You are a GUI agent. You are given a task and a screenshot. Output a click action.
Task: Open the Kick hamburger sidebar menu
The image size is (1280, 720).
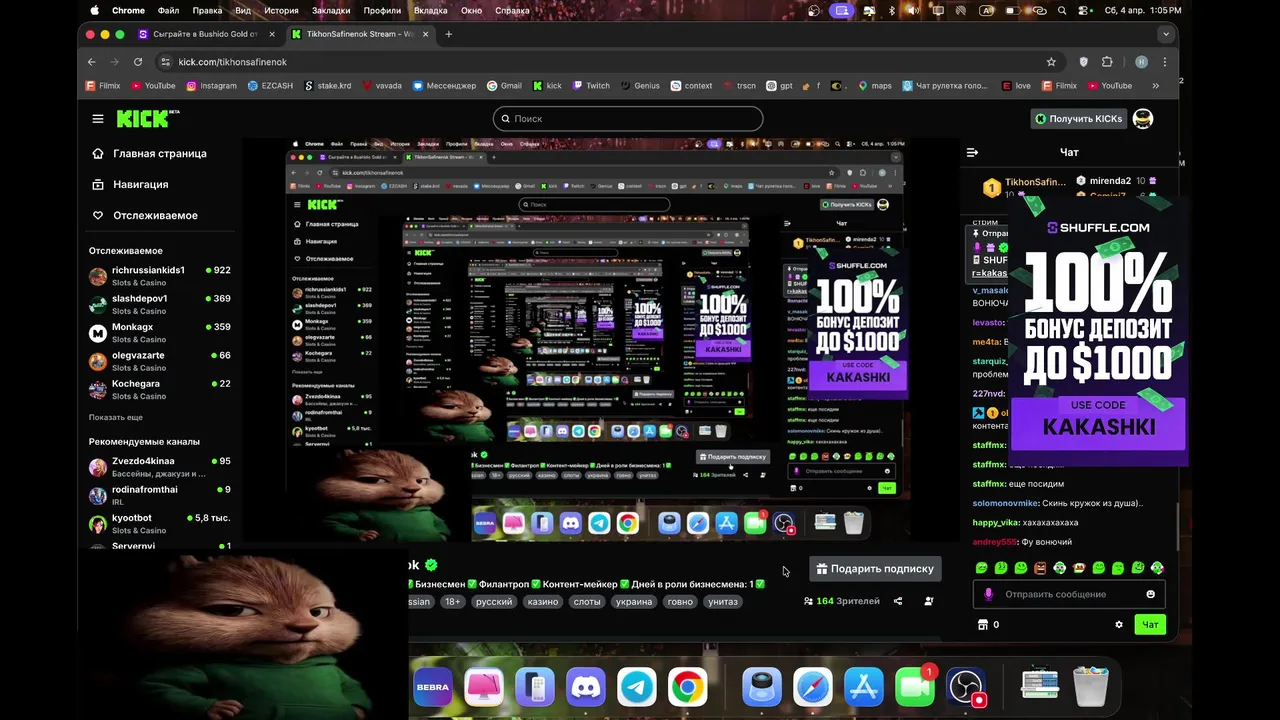(x=98, y=118)
